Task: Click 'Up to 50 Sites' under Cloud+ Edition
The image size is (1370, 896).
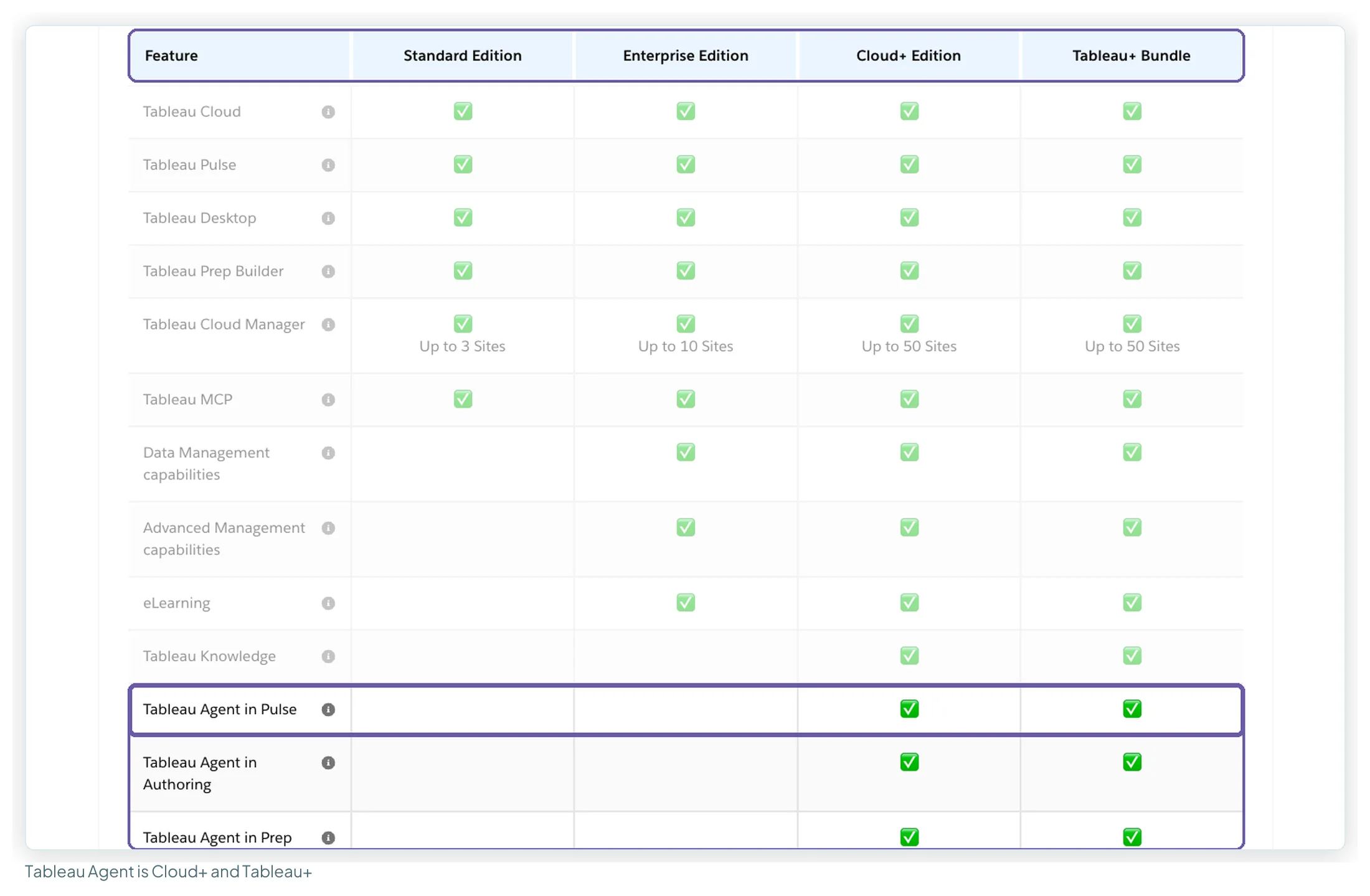Action: coord(909,346)
